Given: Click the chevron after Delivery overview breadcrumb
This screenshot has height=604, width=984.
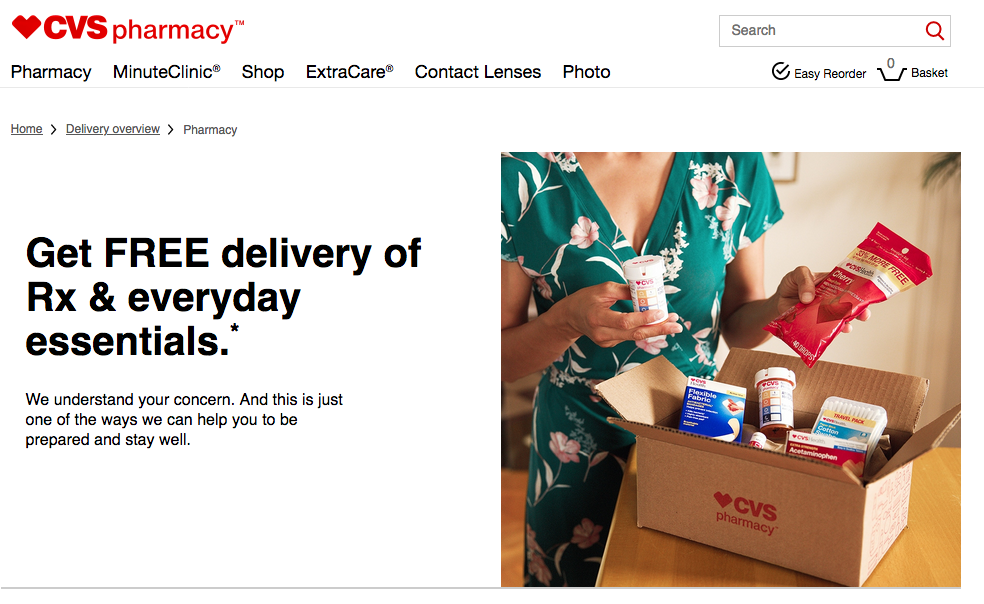Looking at the screenshot, I should (170, 129).
